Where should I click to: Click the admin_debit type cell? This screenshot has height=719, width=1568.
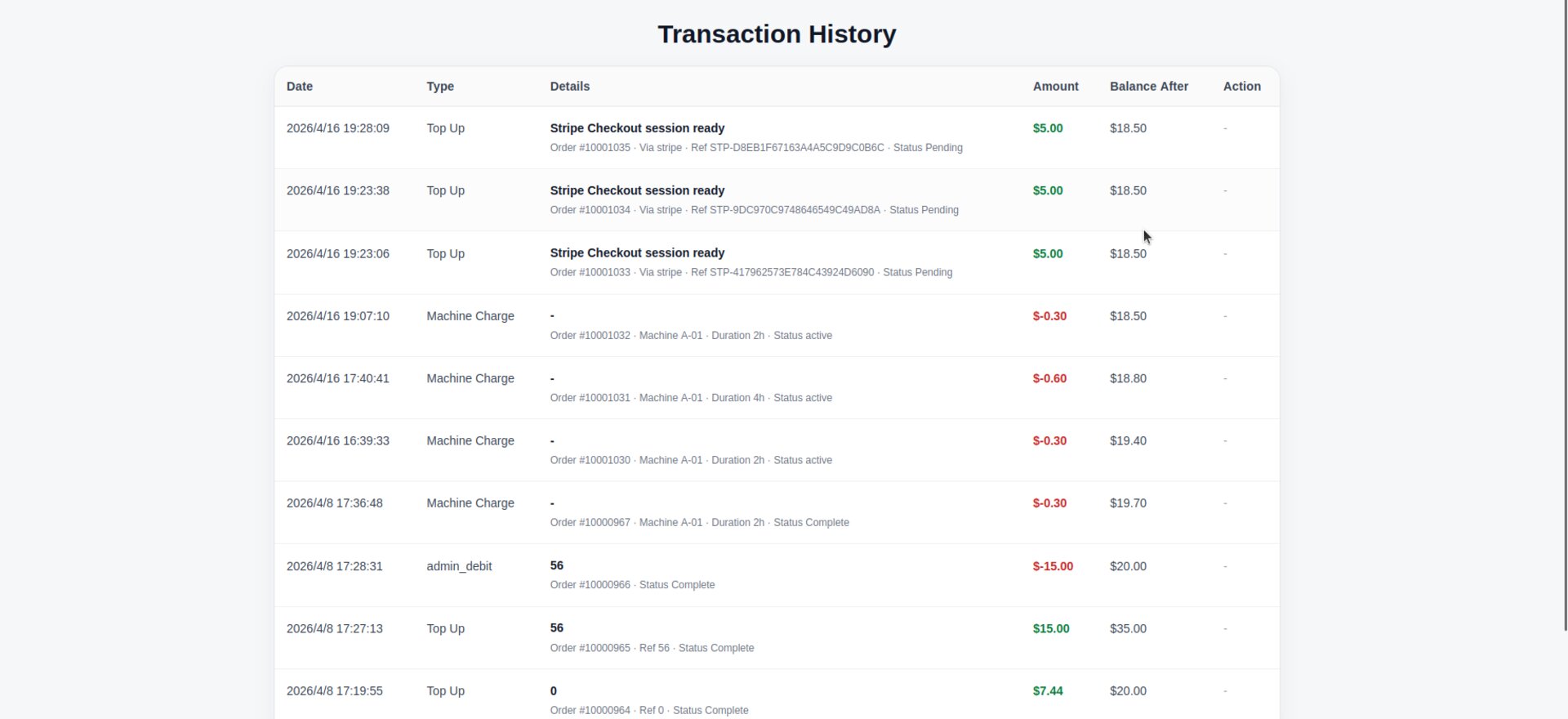(459, 566)
